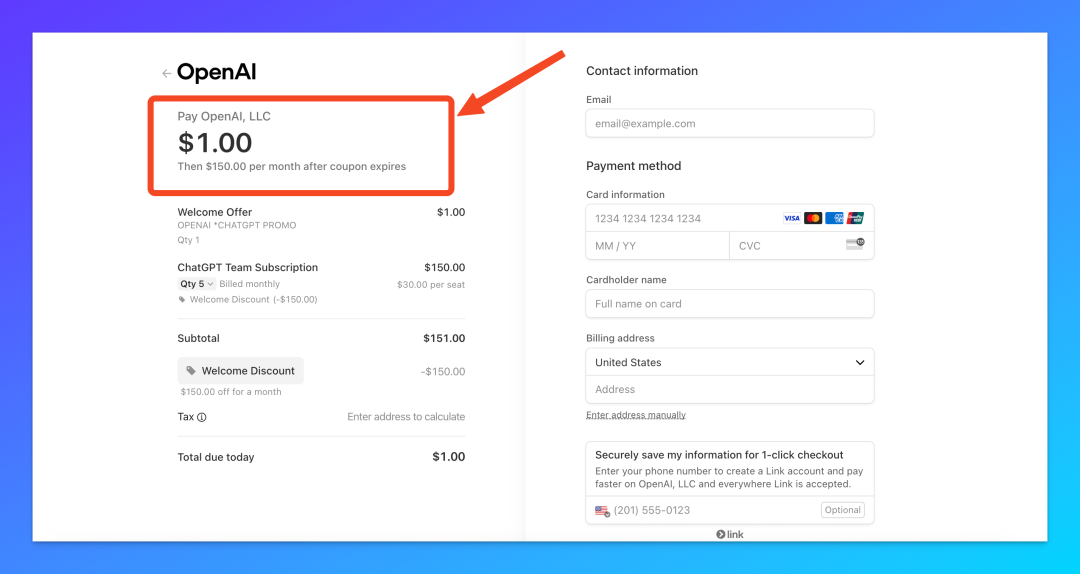The width and height of the screenshot is (1080, 574).
Task: Click the Payment method heading
Action: tap(634, 166)
